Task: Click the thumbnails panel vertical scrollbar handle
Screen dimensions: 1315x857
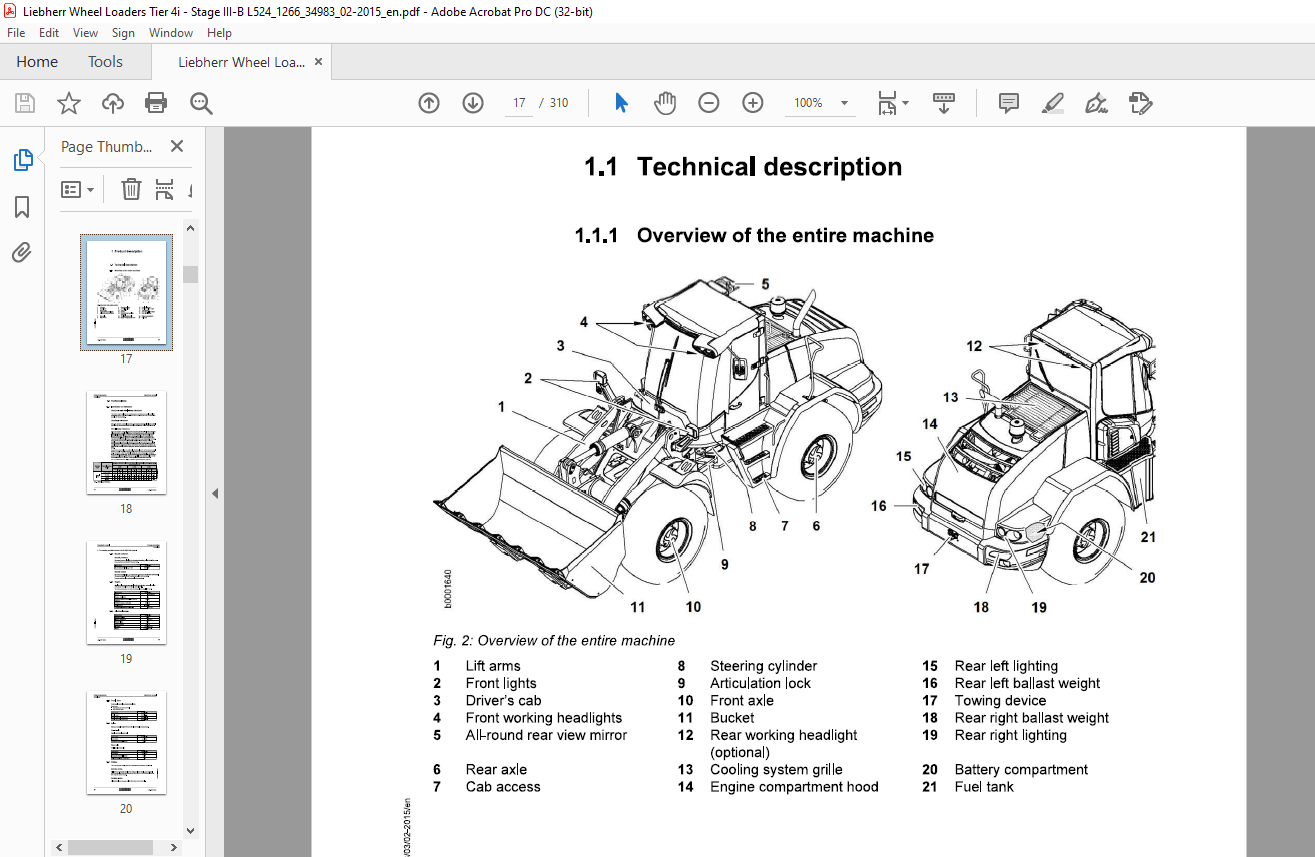Action: coord(190,274)
